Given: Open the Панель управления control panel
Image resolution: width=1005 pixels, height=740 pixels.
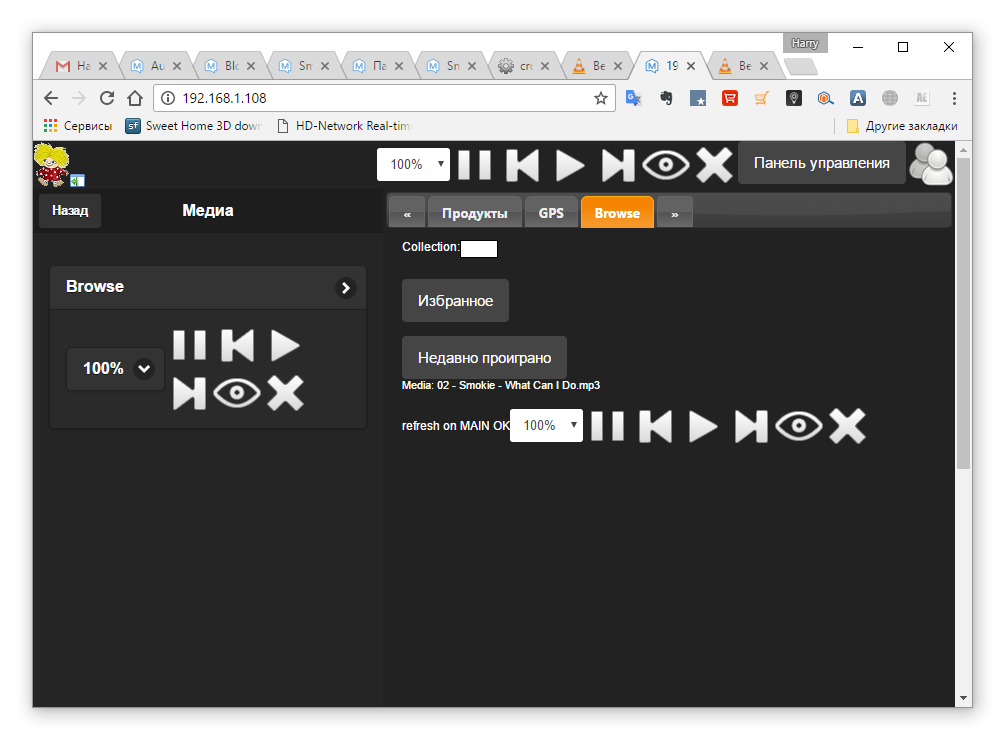Looking at the screenshot, I should click(822, 163).
